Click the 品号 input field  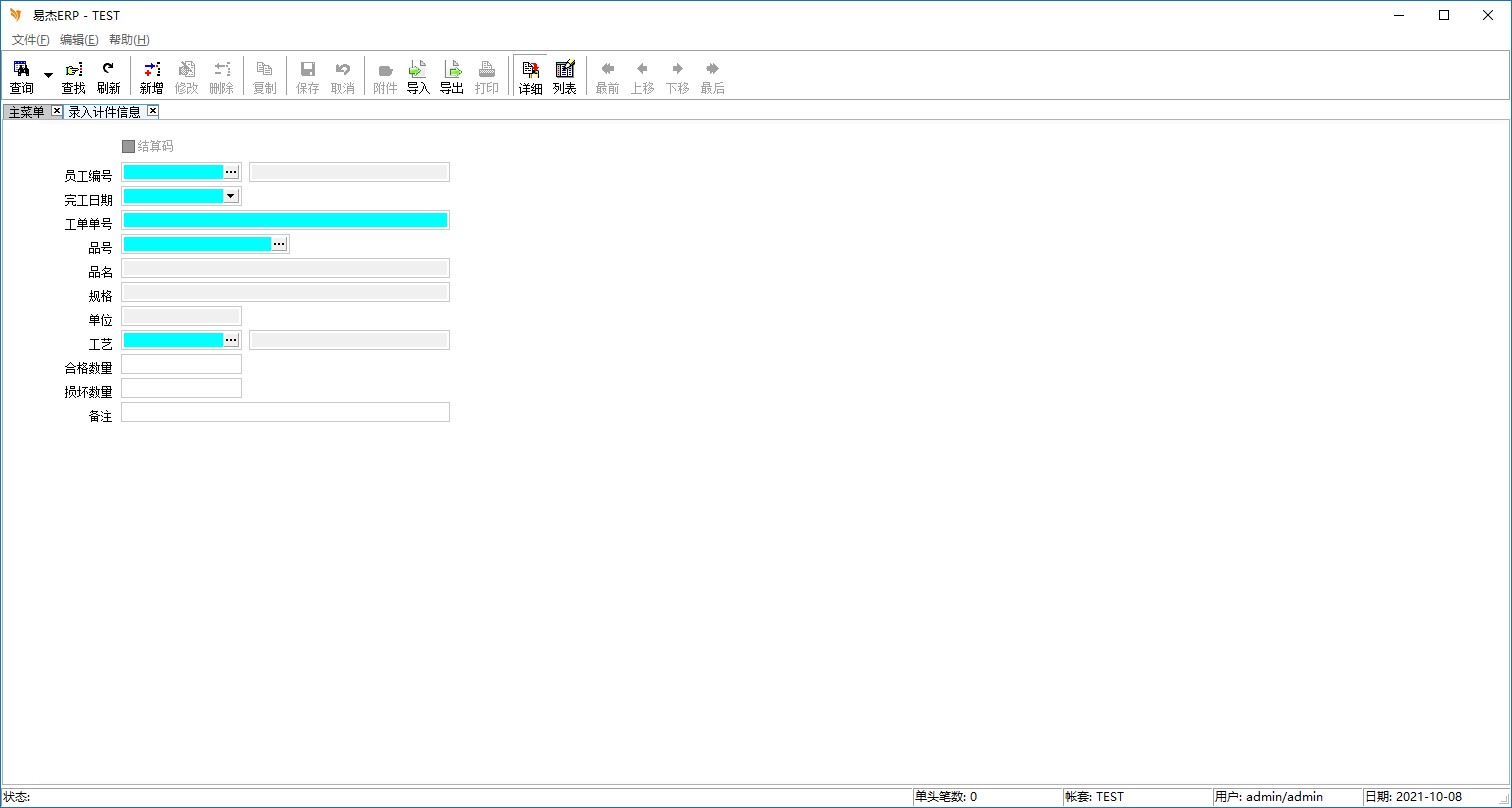point(197,244)
